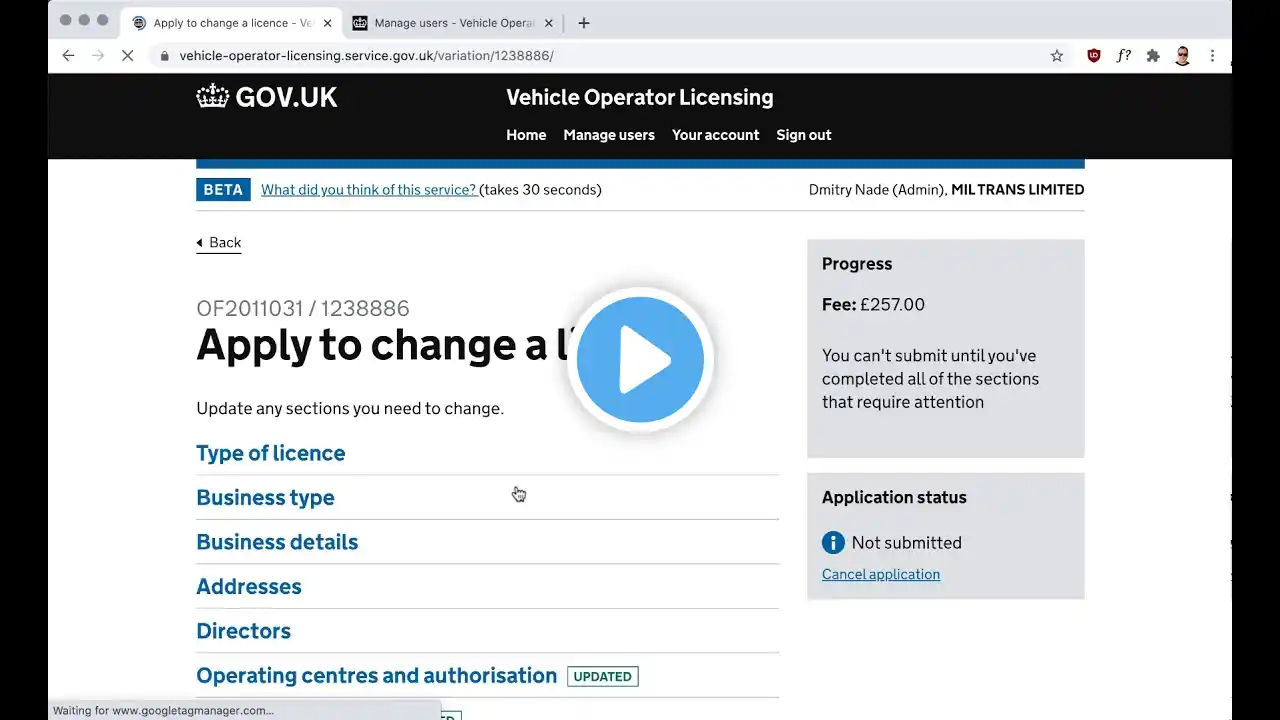This screenshot has height=720, width=1280.
Task: Open the uBlock shield extension icon
Action: coord(1093,56)
